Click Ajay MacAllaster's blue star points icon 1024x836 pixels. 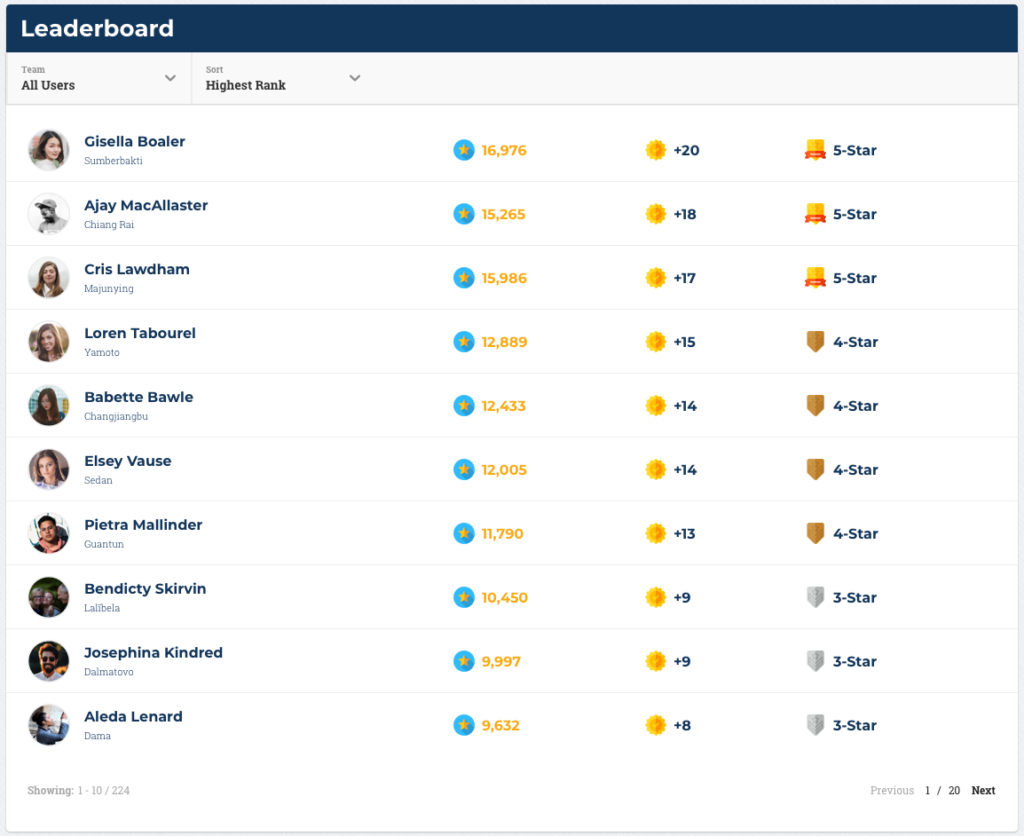(464, 214)
